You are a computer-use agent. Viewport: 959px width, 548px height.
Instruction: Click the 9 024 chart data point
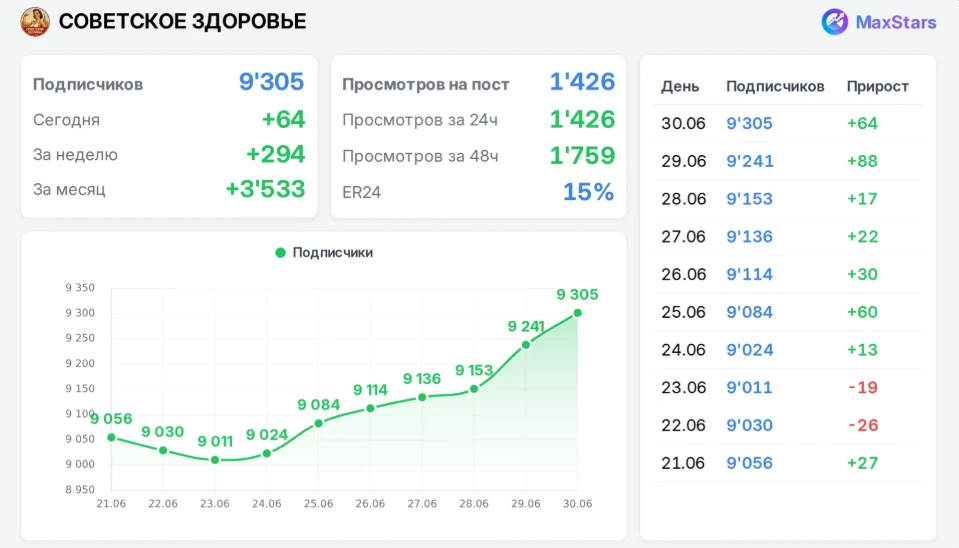[x=267, y=453]
